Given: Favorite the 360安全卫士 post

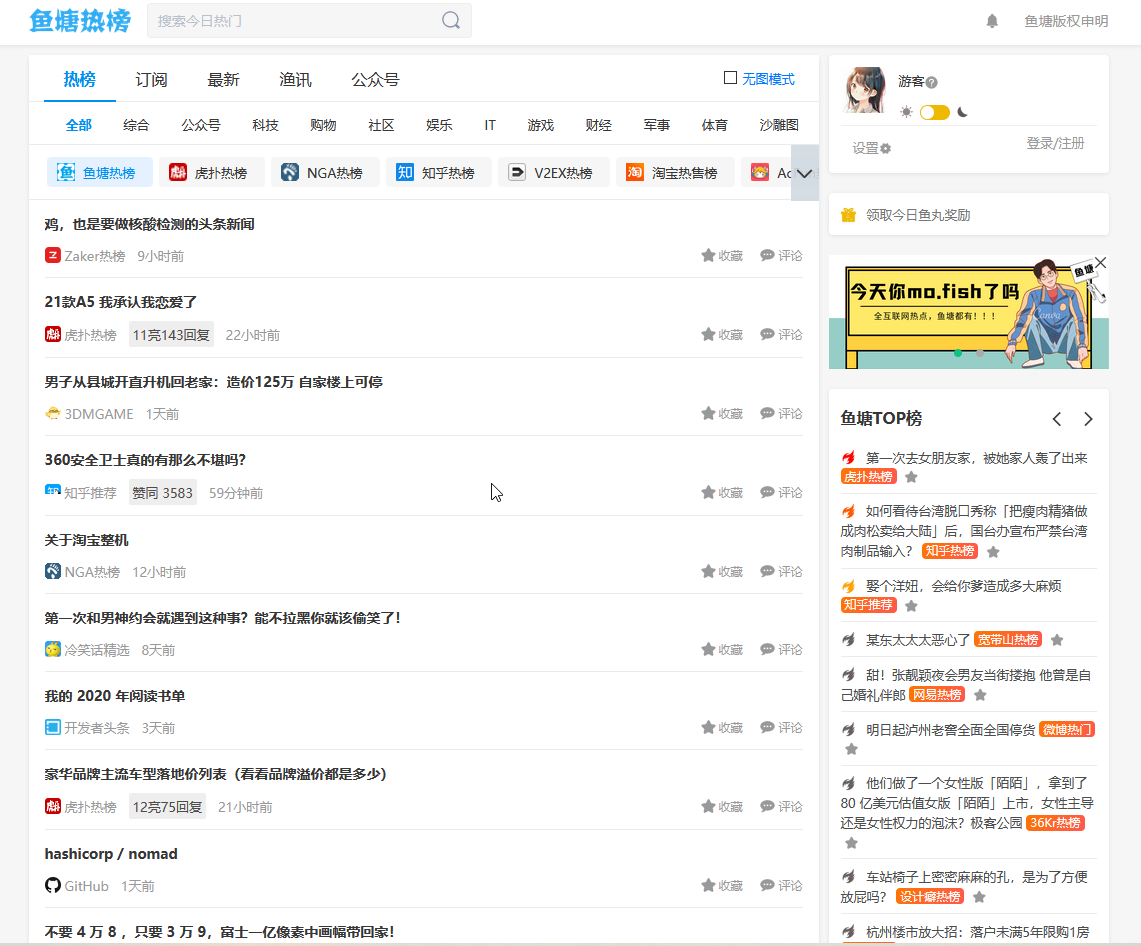Looking at the screenshot, I should [722, 493].
